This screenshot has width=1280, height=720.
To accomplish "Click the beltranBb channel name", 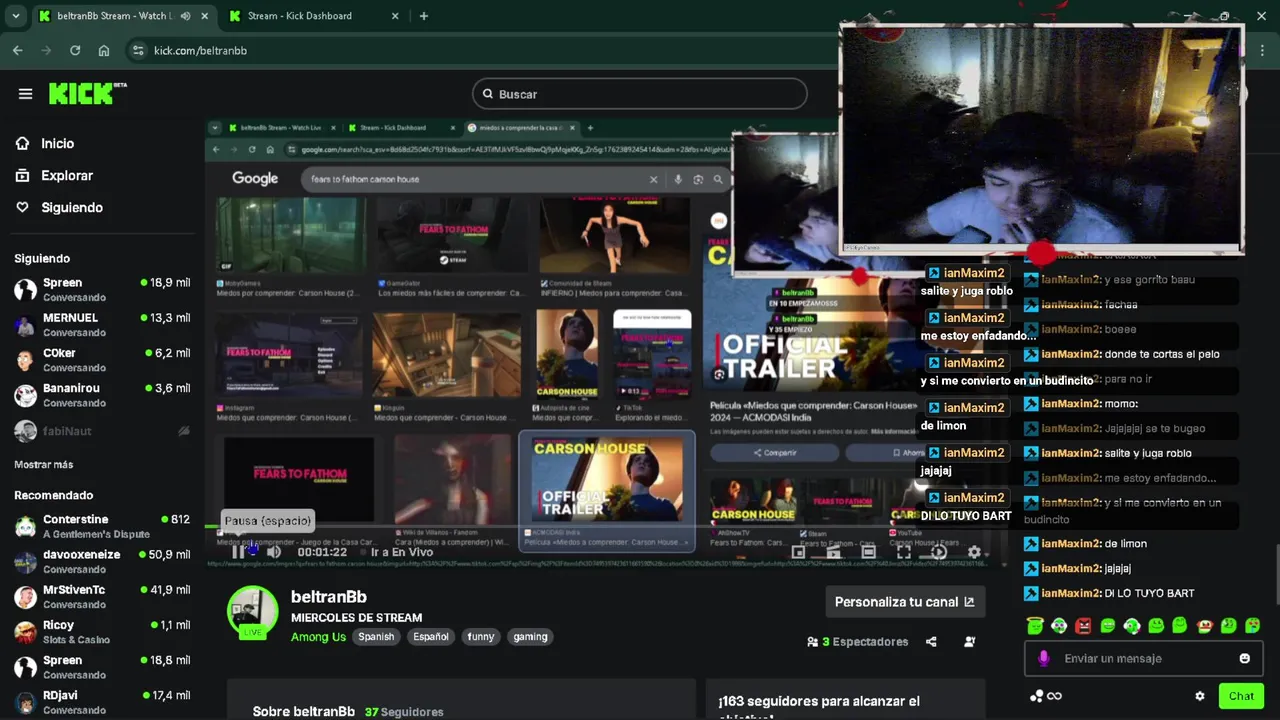I will (329, 597).
